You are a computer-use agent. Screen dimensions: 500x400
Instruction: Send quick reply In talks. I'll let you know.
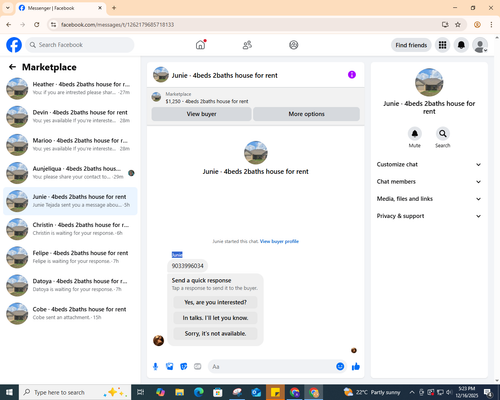(215, 318)
